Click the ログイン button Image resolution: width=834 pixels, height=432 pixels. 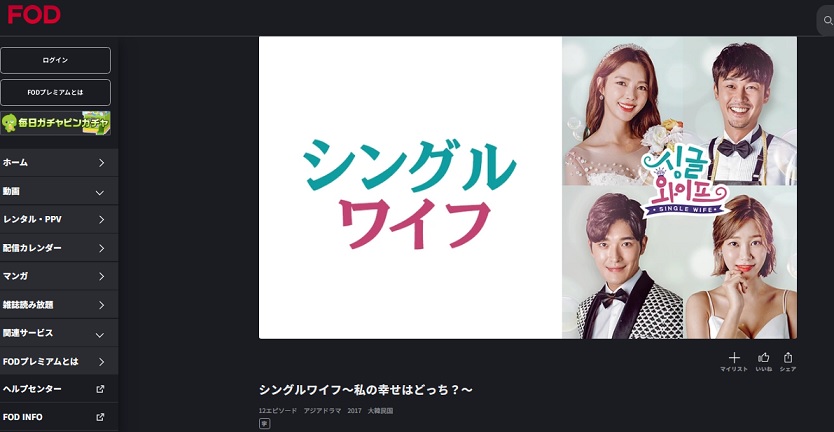pyautogui.click(x=55, y=60)
